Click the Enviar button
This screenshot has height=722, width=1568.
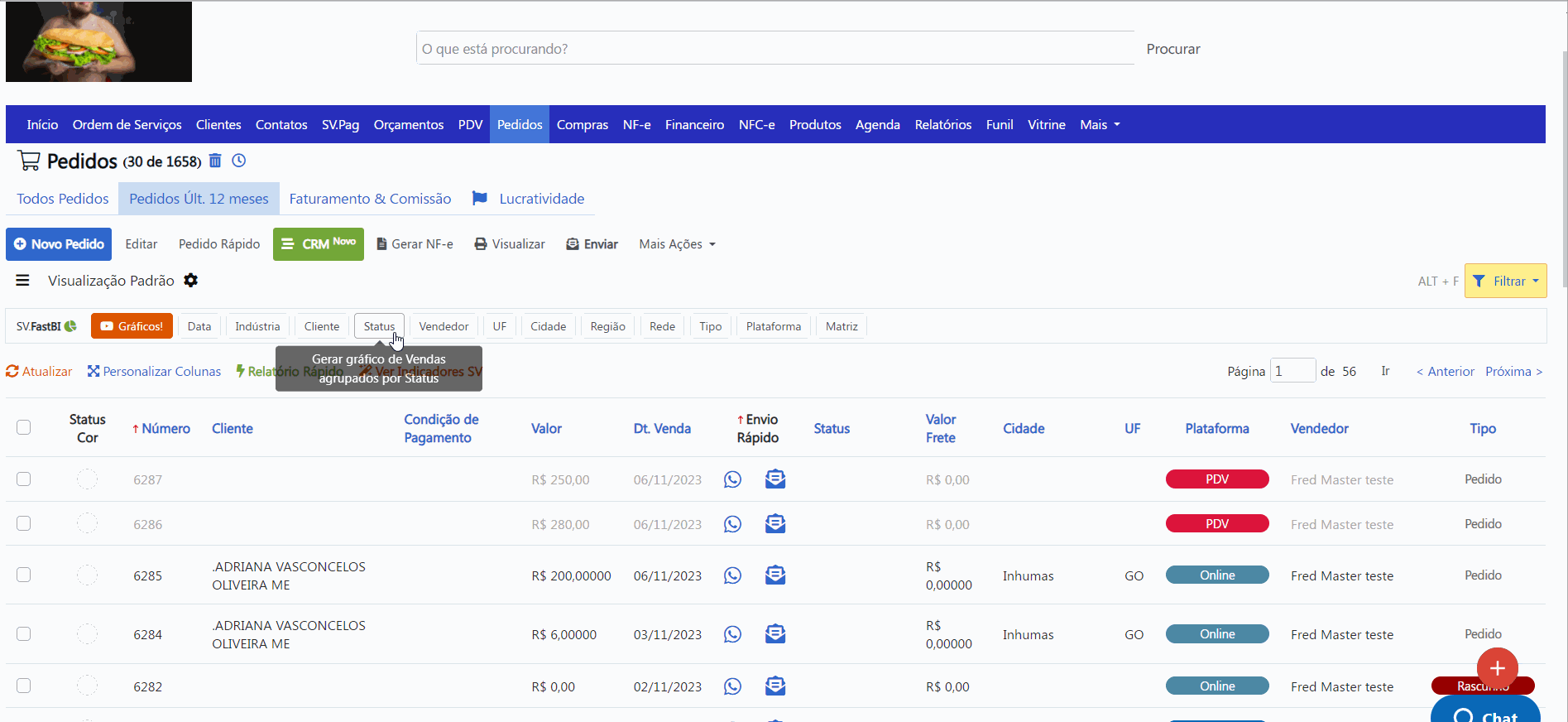pyautogui.click(x=592, y=244)
